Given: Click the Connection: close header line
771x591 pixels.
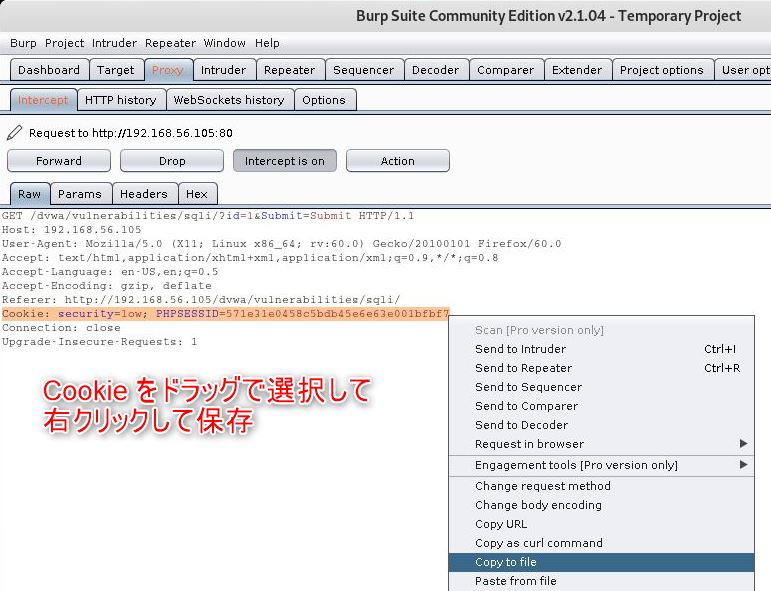Looking at the screenshot, I should [61, 328].
